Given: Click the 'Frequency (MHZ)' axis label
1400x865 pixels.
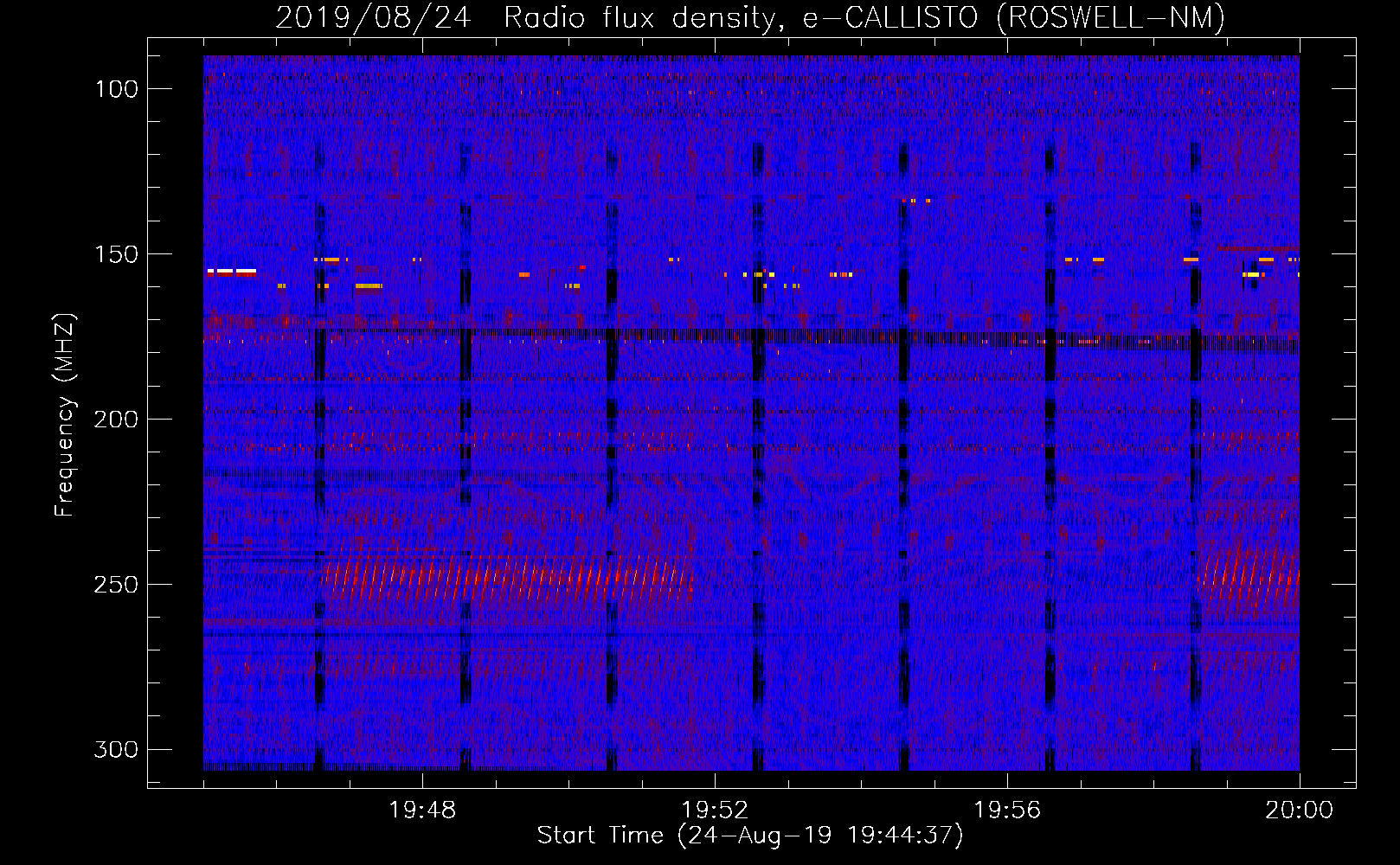Looking at the screenshot, I should click(65, 414).
